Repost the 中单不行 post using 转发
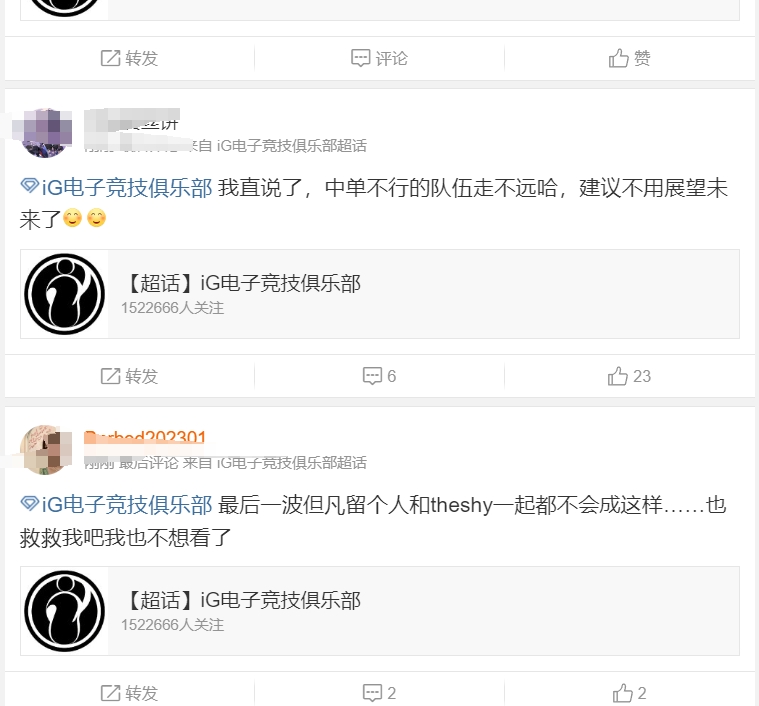Screen dimensions: 759x706 tap(129, 376)
